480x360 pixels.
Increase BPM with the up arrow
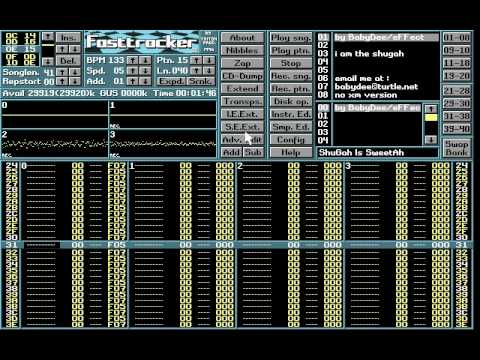pos(133,60)
